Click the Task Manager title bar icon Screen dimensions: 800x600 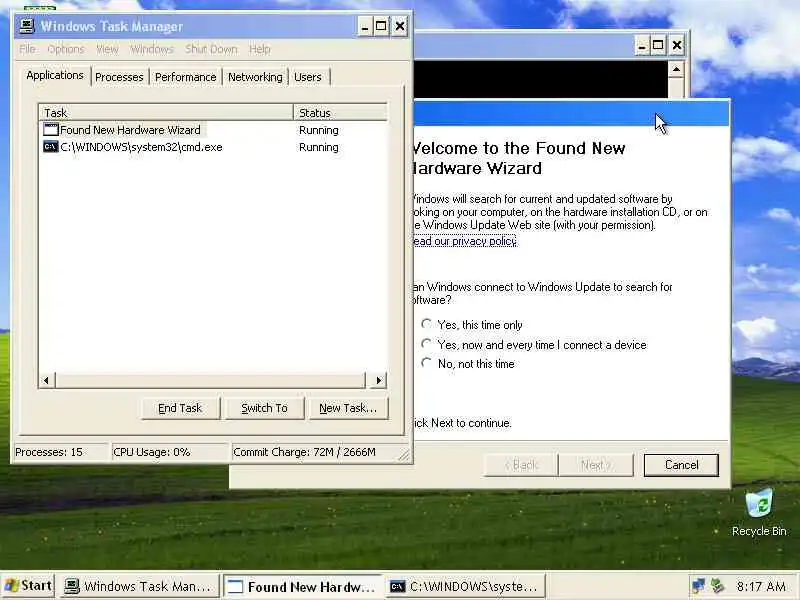[27, 26]
